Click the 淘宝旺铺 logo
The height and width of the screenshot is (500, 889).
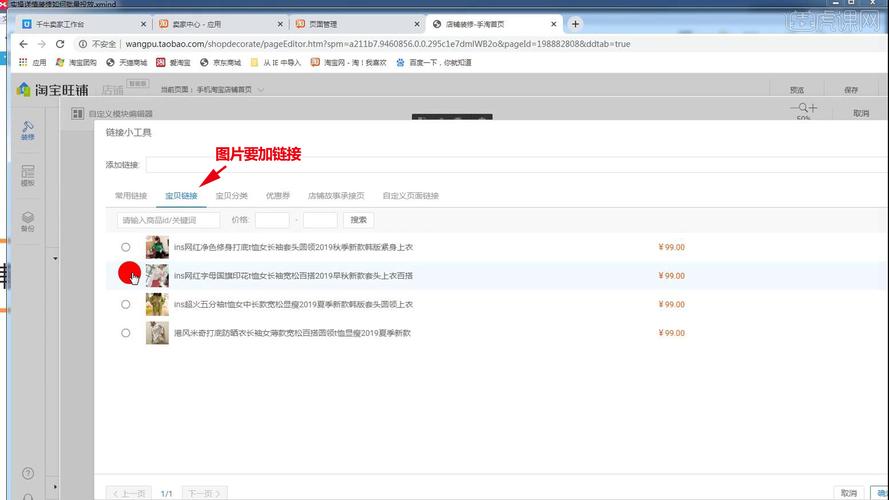coord(52,90)
